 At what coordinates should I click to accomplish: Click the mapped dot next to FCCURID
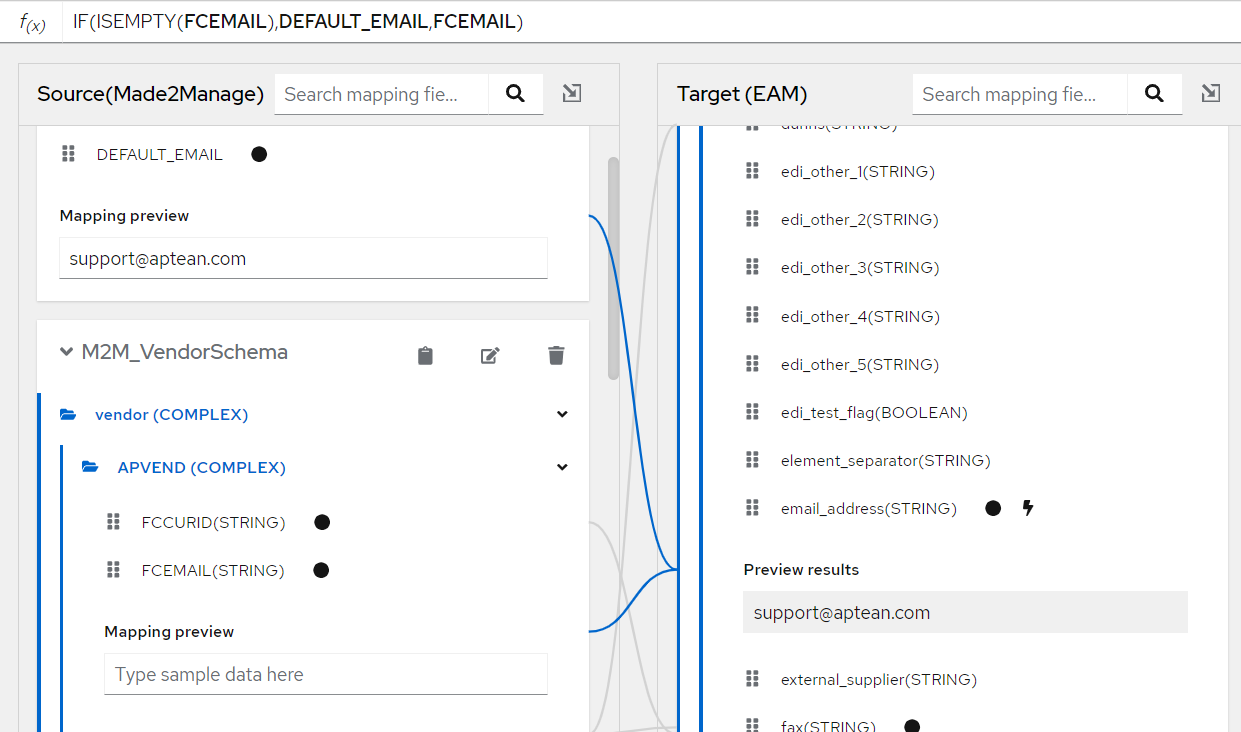click(321, 521)
